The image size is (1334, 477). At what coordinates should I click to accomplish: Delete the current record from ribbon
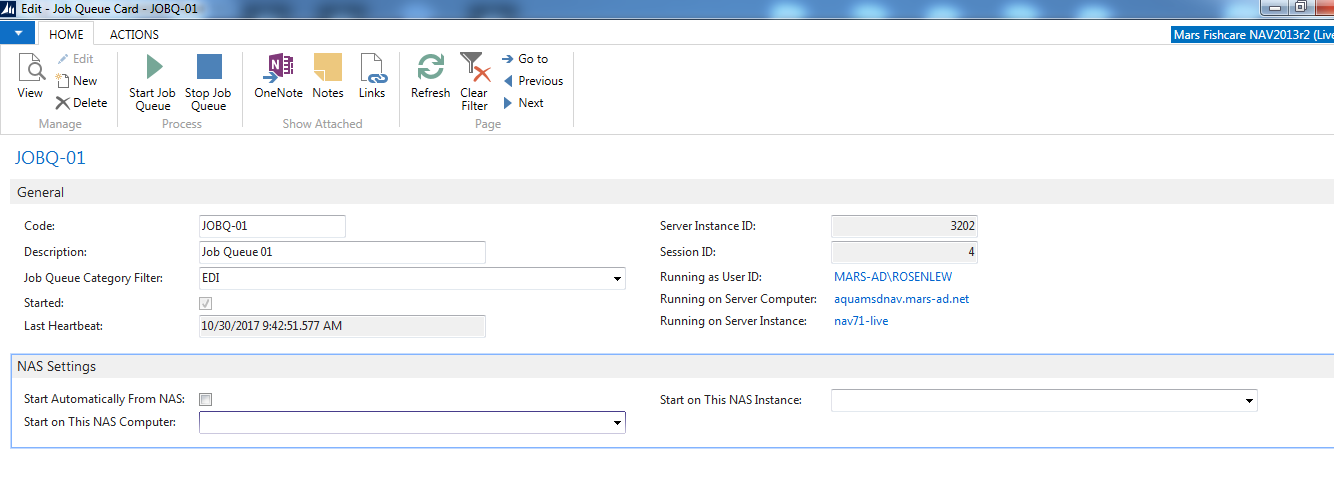coord(81,103)
